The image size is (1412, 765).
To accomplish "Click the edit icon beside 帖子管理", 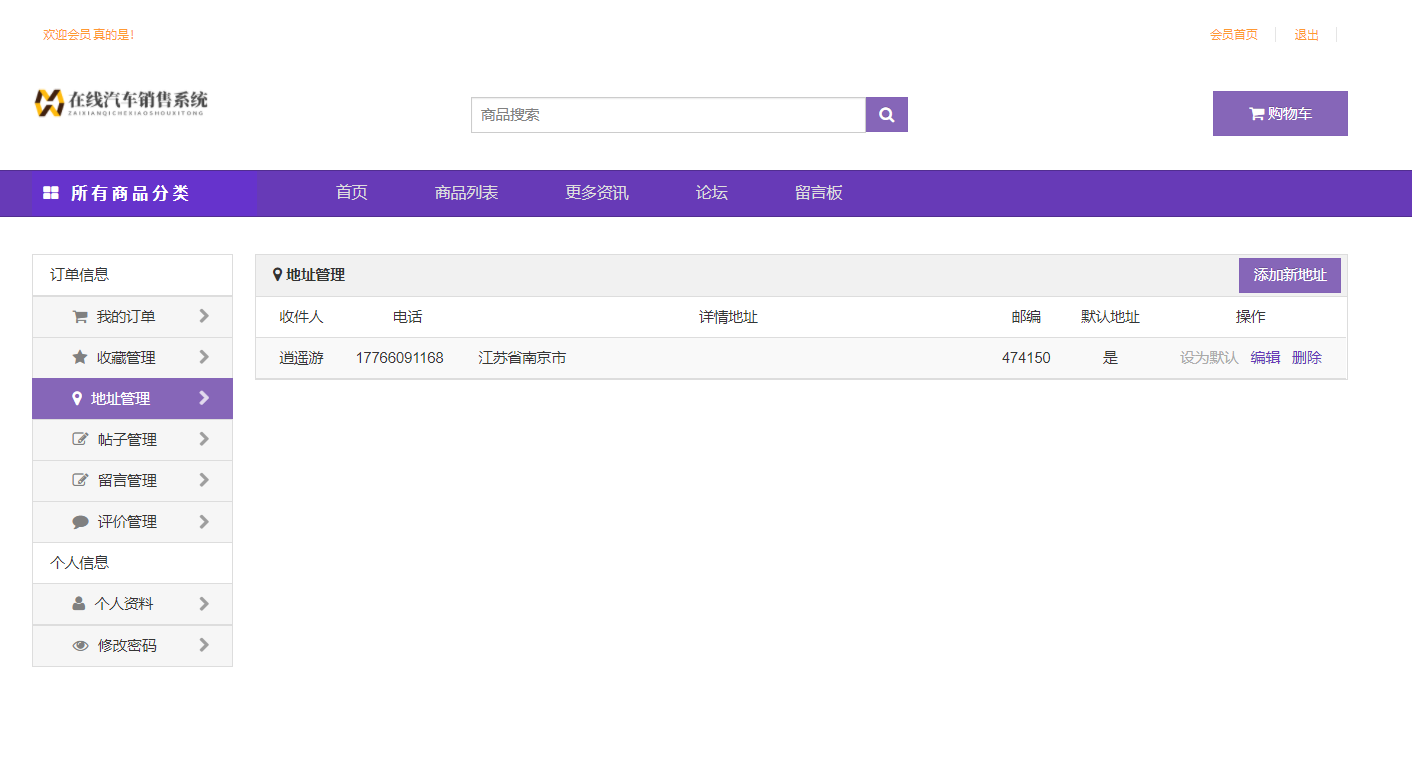I will point(79,439).
